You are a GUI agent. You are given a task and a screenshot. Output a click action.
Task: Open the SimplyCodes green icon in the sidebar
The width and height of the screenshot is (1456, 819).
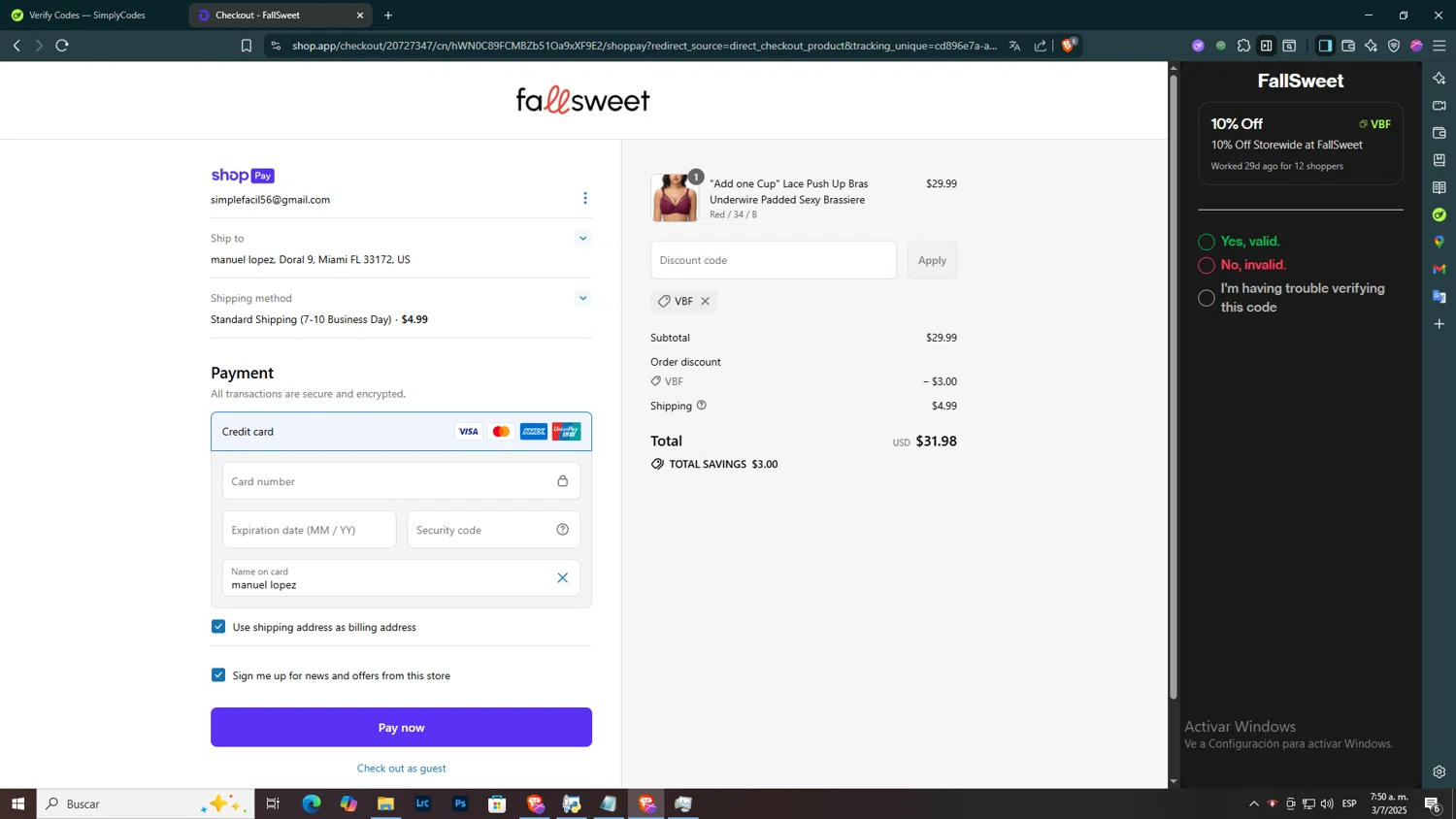[1439, 214]
